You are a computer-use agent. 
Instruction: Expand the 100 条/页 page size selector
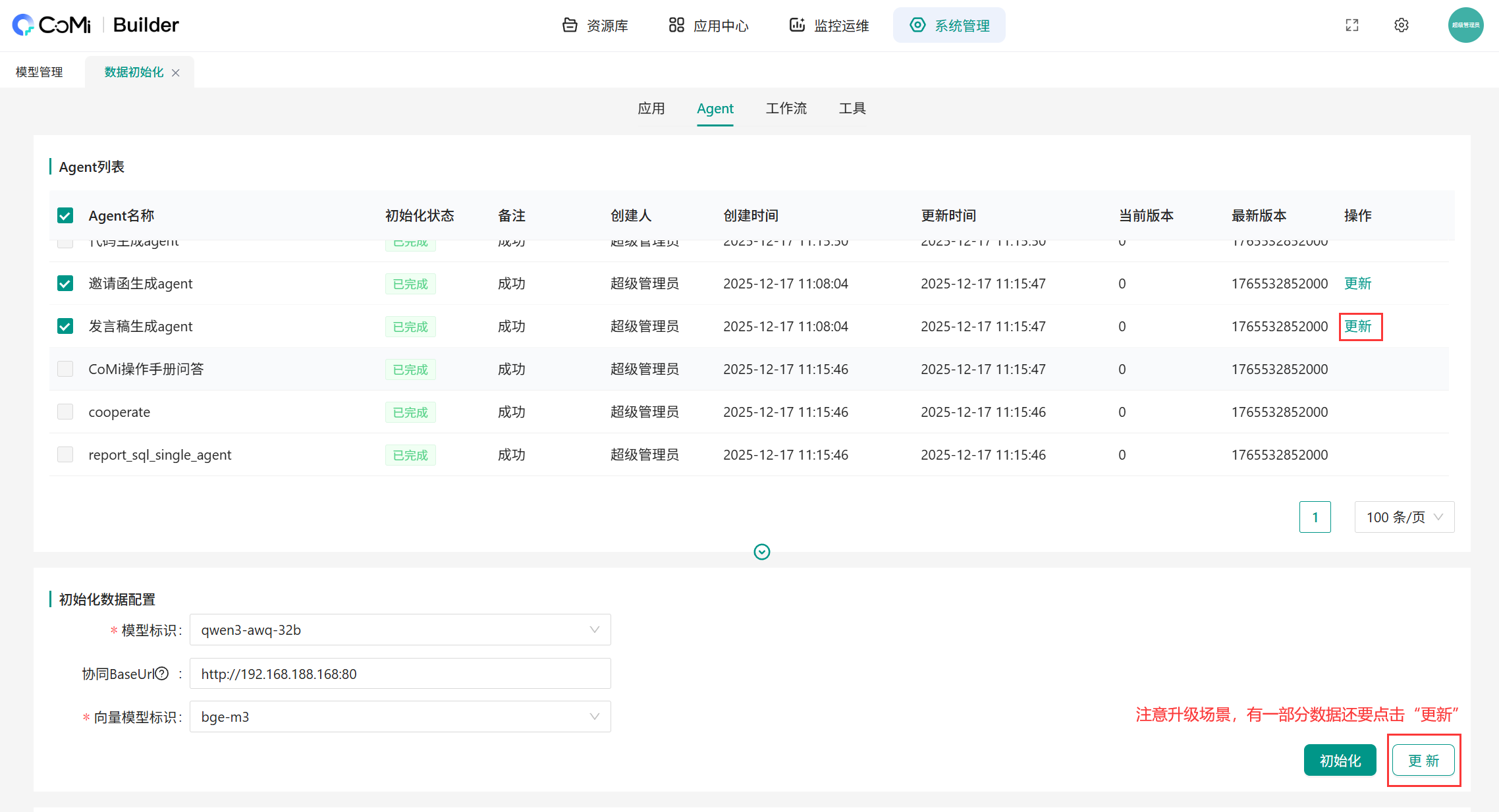(x=1404, y=517)
